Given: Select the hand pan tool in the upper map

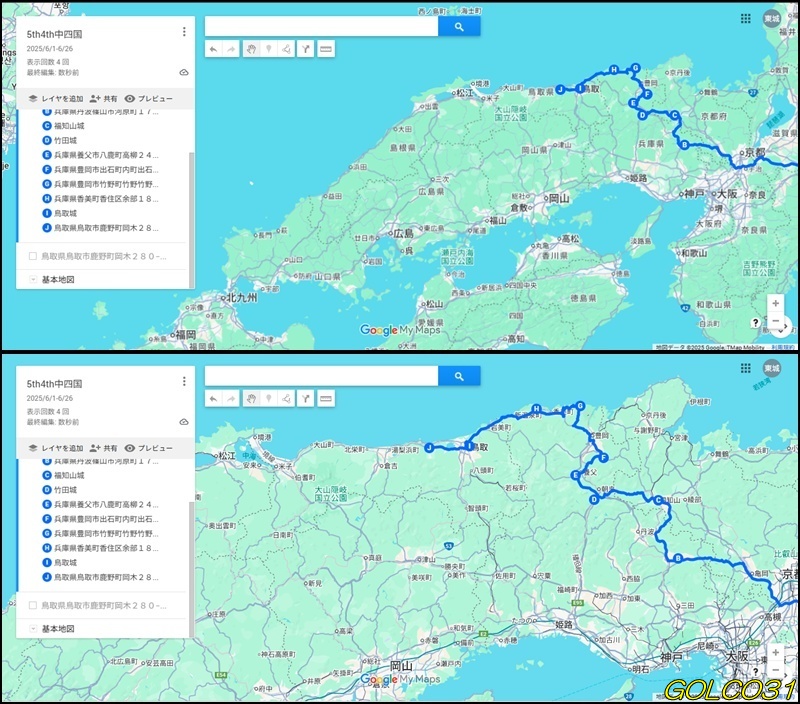Looking at the screenshot, I should coord(251,48).
